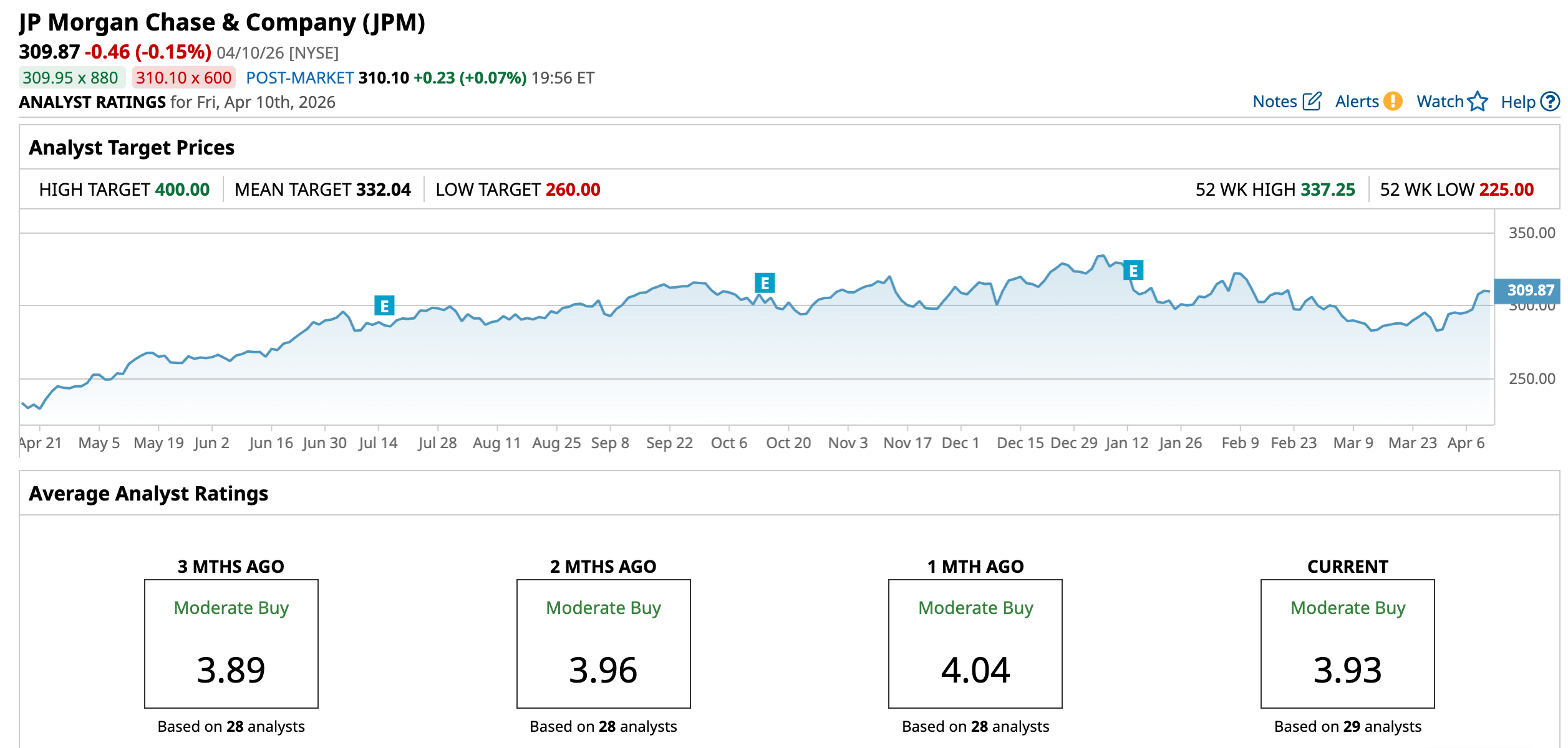Open the Help question mark icon
1568x748 pixels.
tap(1550, 102)
